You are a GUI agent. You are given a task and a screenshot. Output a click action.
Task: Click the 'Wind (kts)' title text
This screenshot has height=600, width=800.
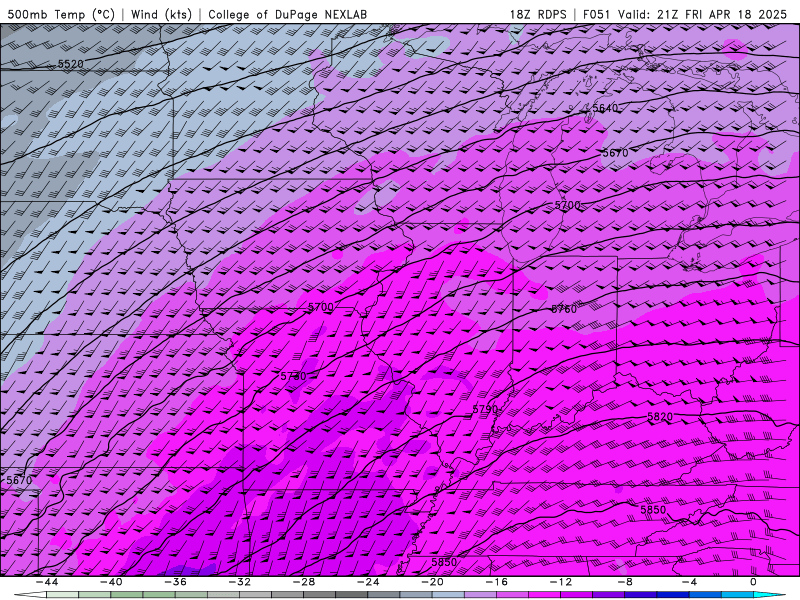tap(161, 14)
